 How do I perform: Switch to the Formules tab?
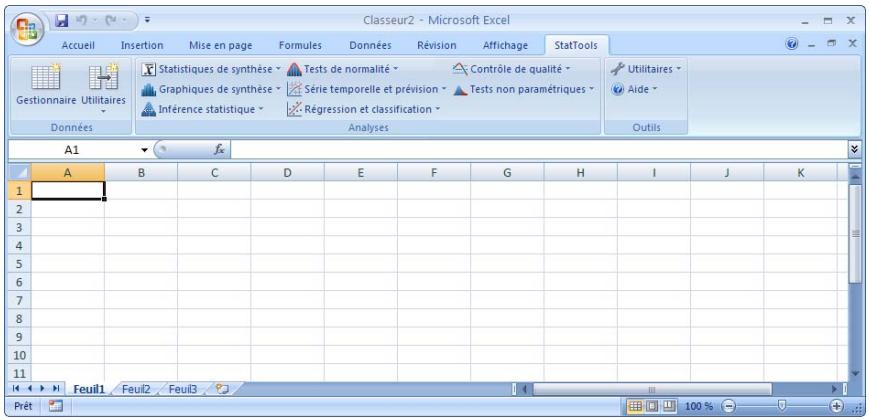tap(300, 45)
